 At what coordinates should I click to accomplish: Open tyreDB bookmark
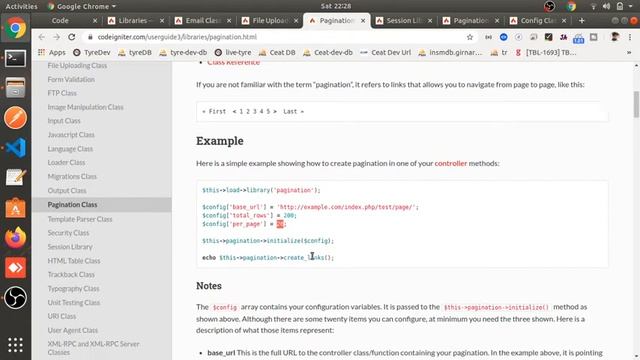pos(135,53)
